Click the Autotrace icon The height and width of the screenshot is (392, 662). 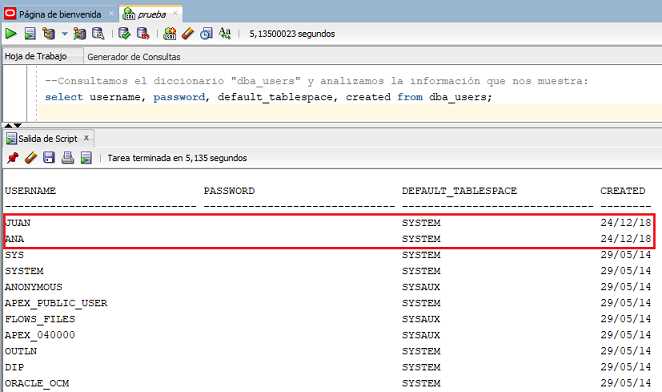tap(79, 33)
